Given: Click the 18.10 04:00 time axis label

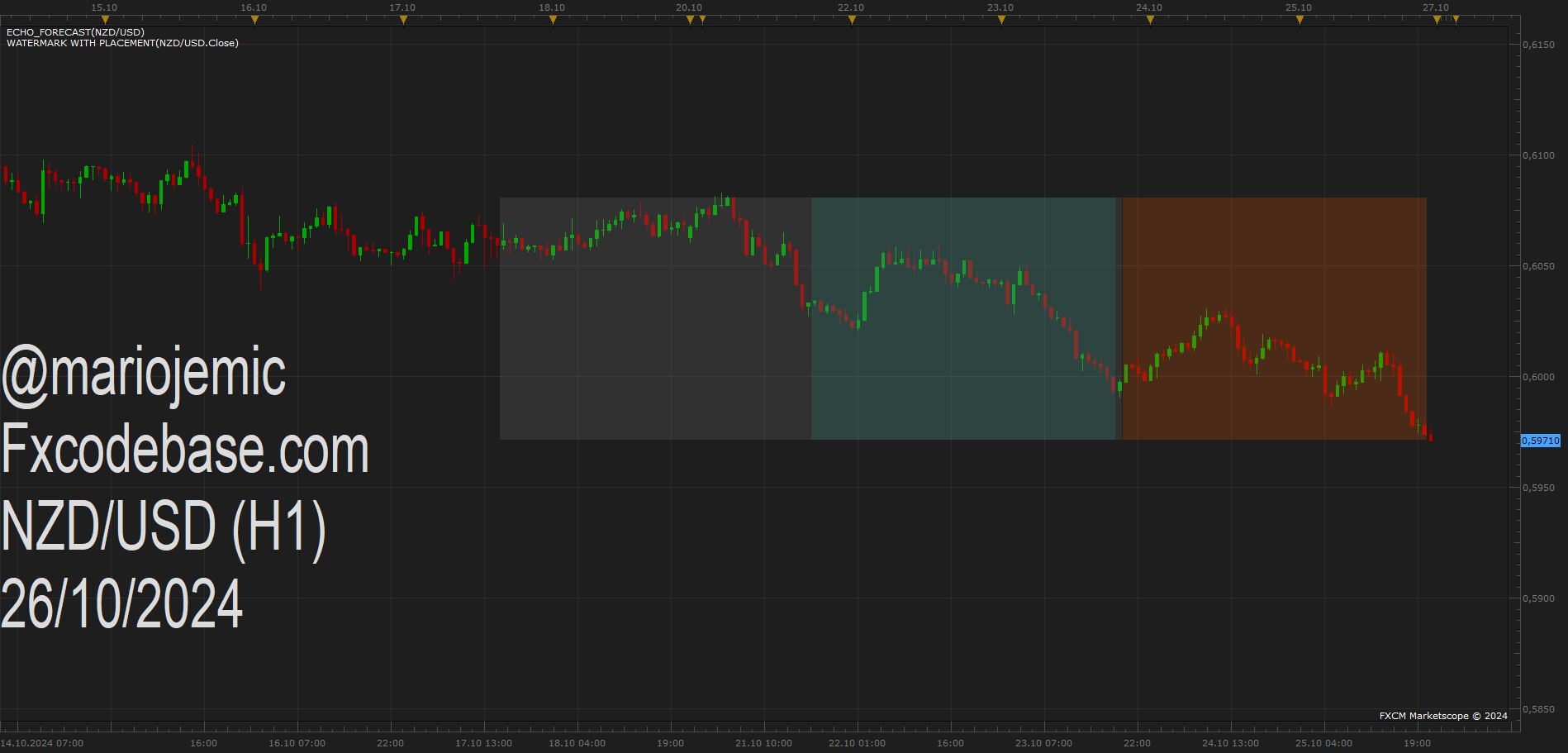Looking at the screenshot, I should tap(577, 743).
